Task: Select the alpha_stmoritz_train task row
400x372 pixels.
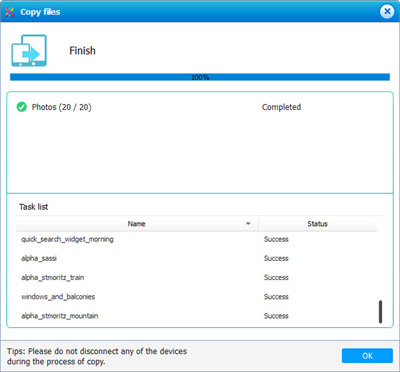Action: pyautogui.click(x=197, y=278)
